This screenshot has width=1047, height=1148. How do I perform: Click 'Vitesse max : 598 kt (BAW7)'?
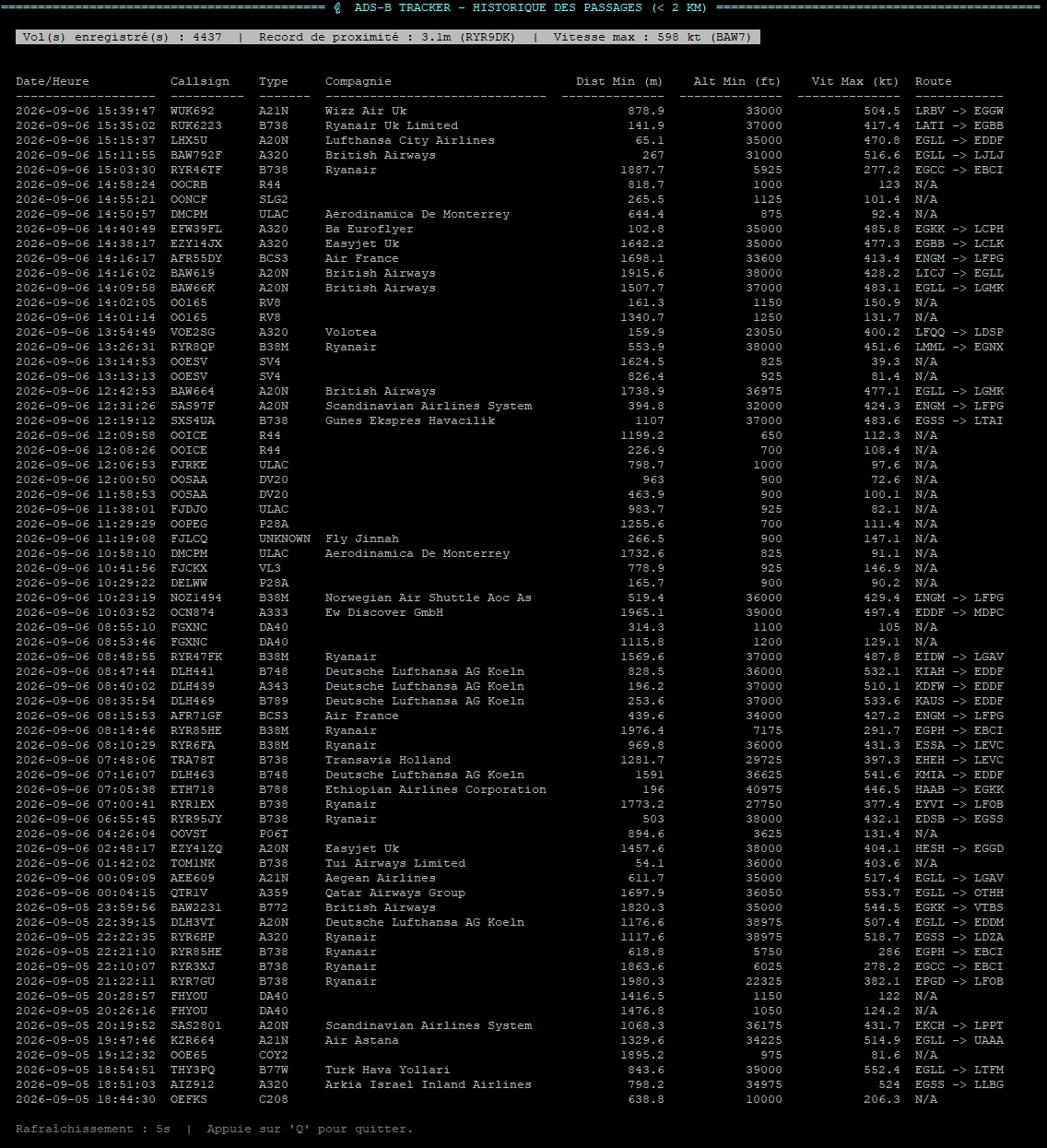[653, 37]
